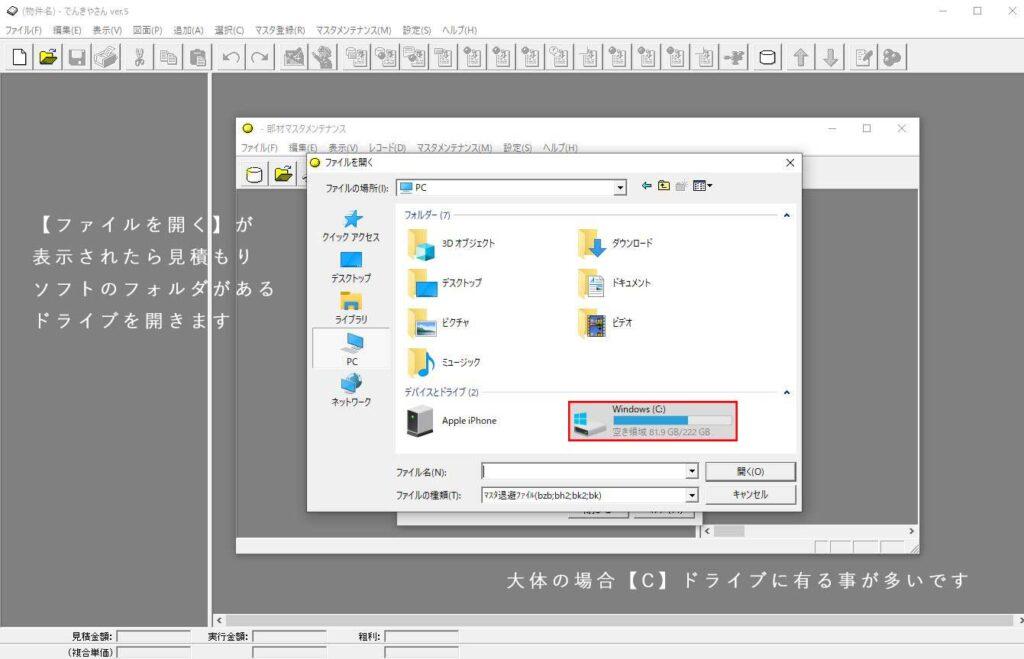This screenshot has width=1024, height=659.
Task: Collapse the デバイスとドライブ section chevron
Action: click(x=787, y=393)
